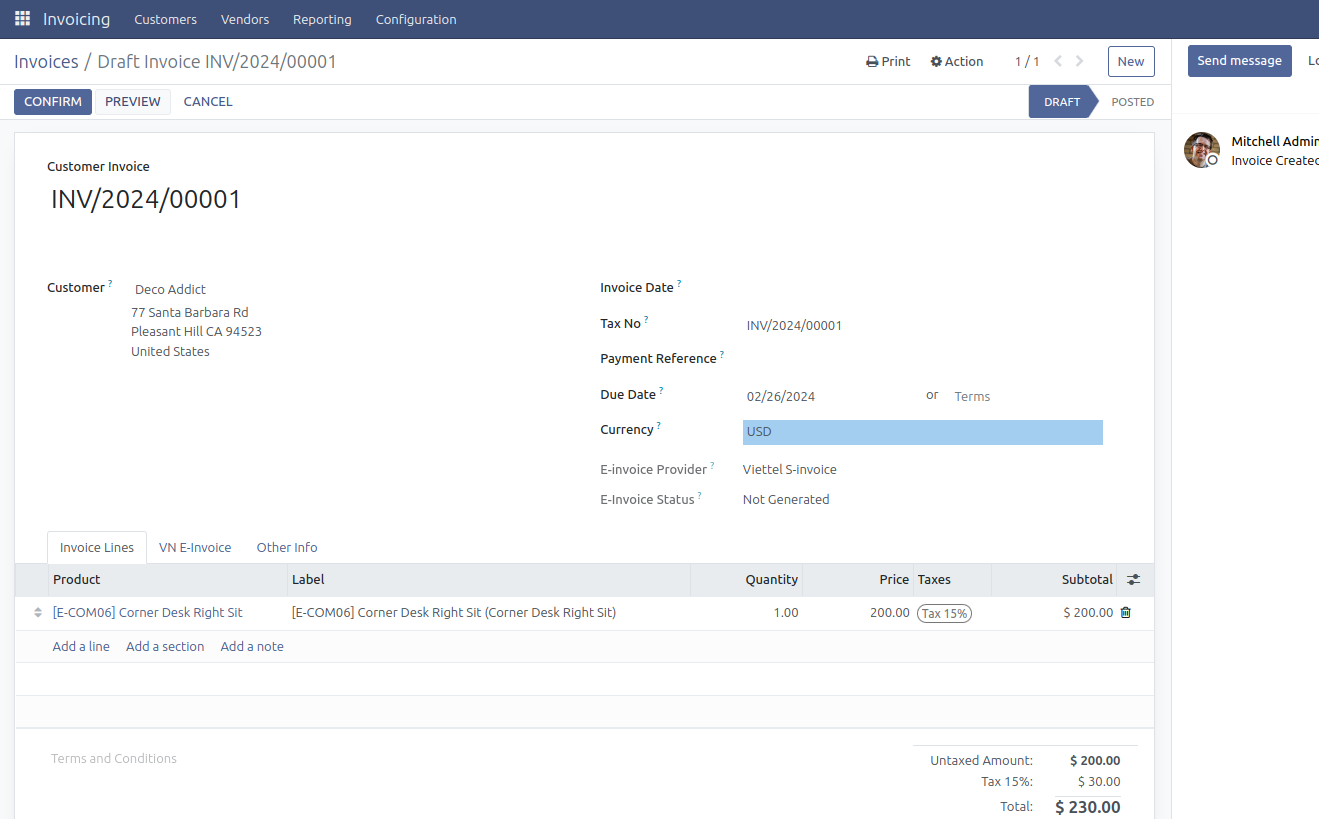The image size is (1319, 819).
Task: Switch to Other Info tab
Action: coord(287,548)
